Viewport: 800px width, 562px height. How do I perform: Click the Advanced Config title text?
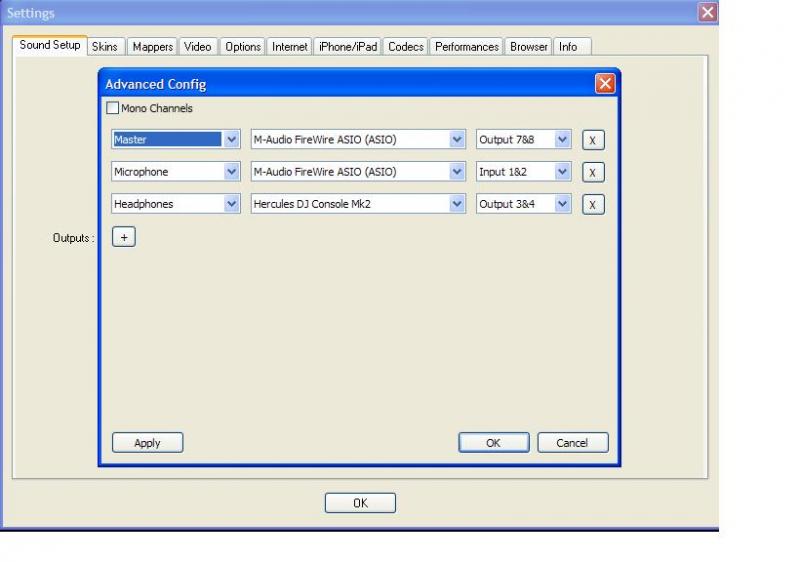coord(156,84)
